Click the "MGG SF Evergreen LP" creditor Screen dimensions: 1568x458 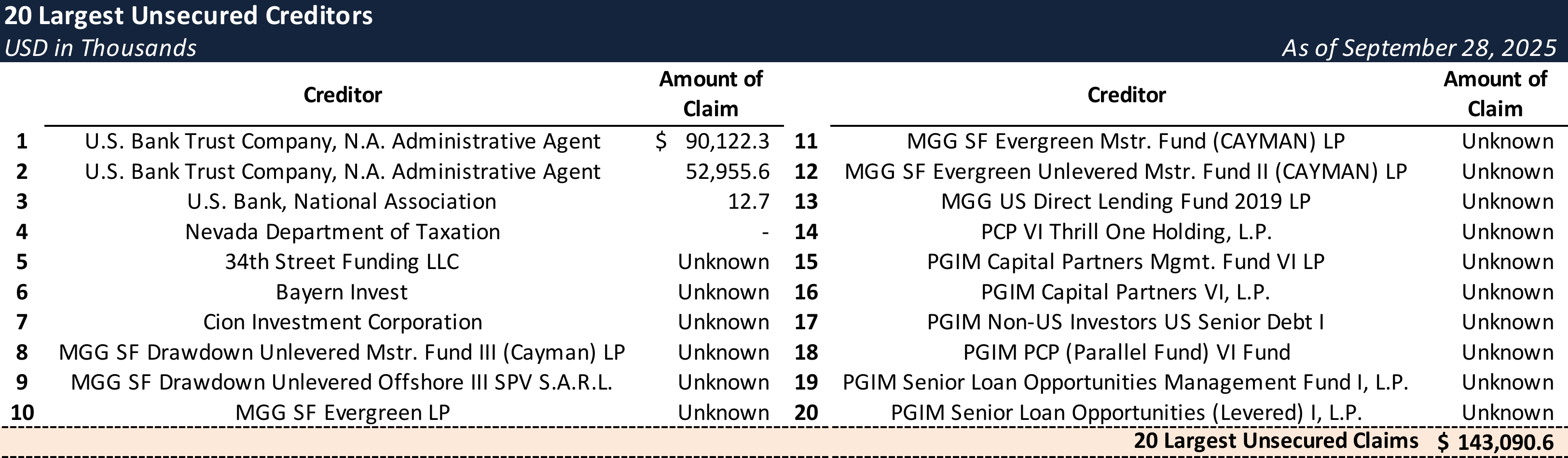click(x=342, y=412)
